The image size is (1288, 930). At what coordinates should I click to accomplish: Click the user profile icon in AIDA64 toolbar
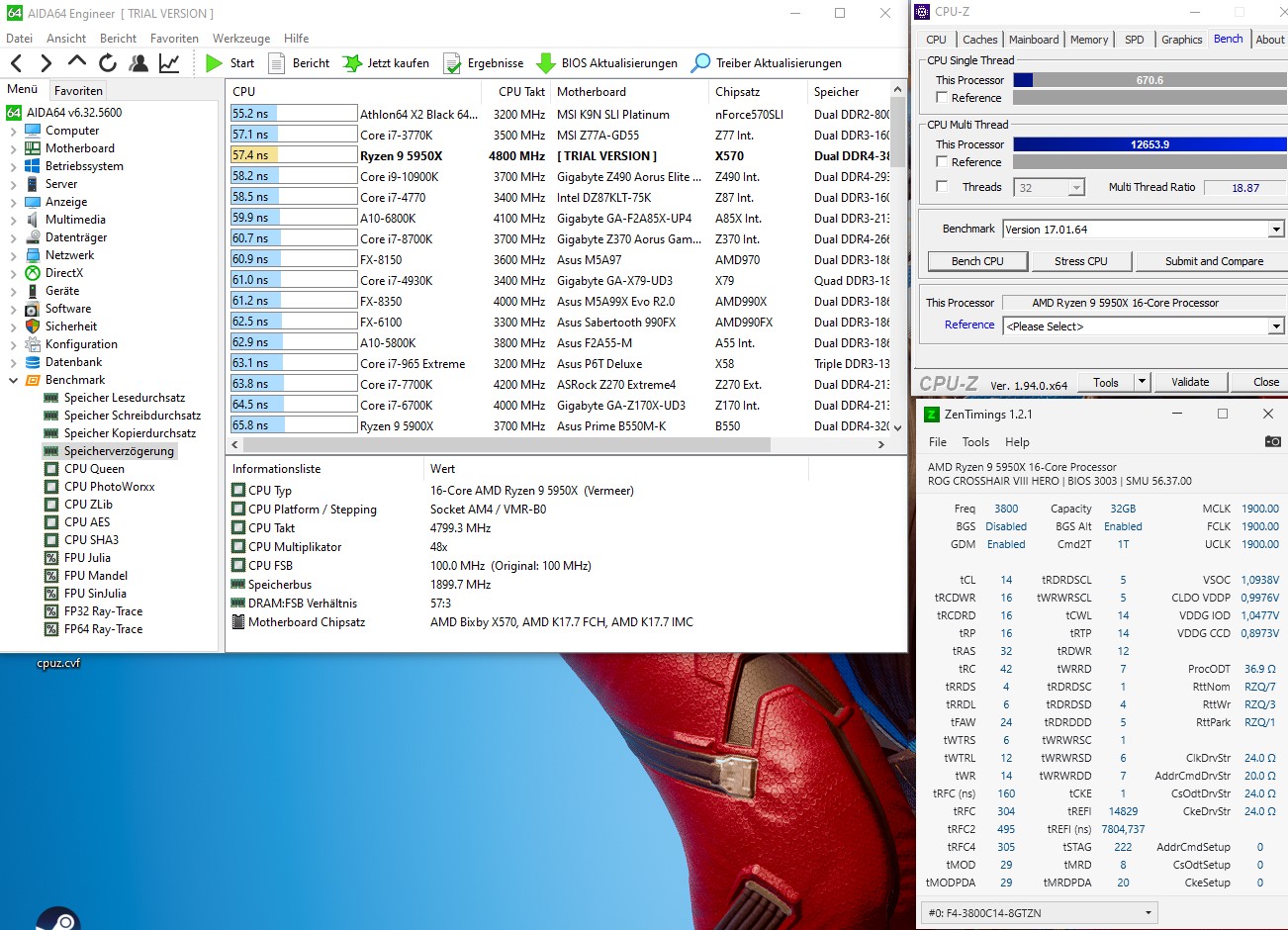138,63
